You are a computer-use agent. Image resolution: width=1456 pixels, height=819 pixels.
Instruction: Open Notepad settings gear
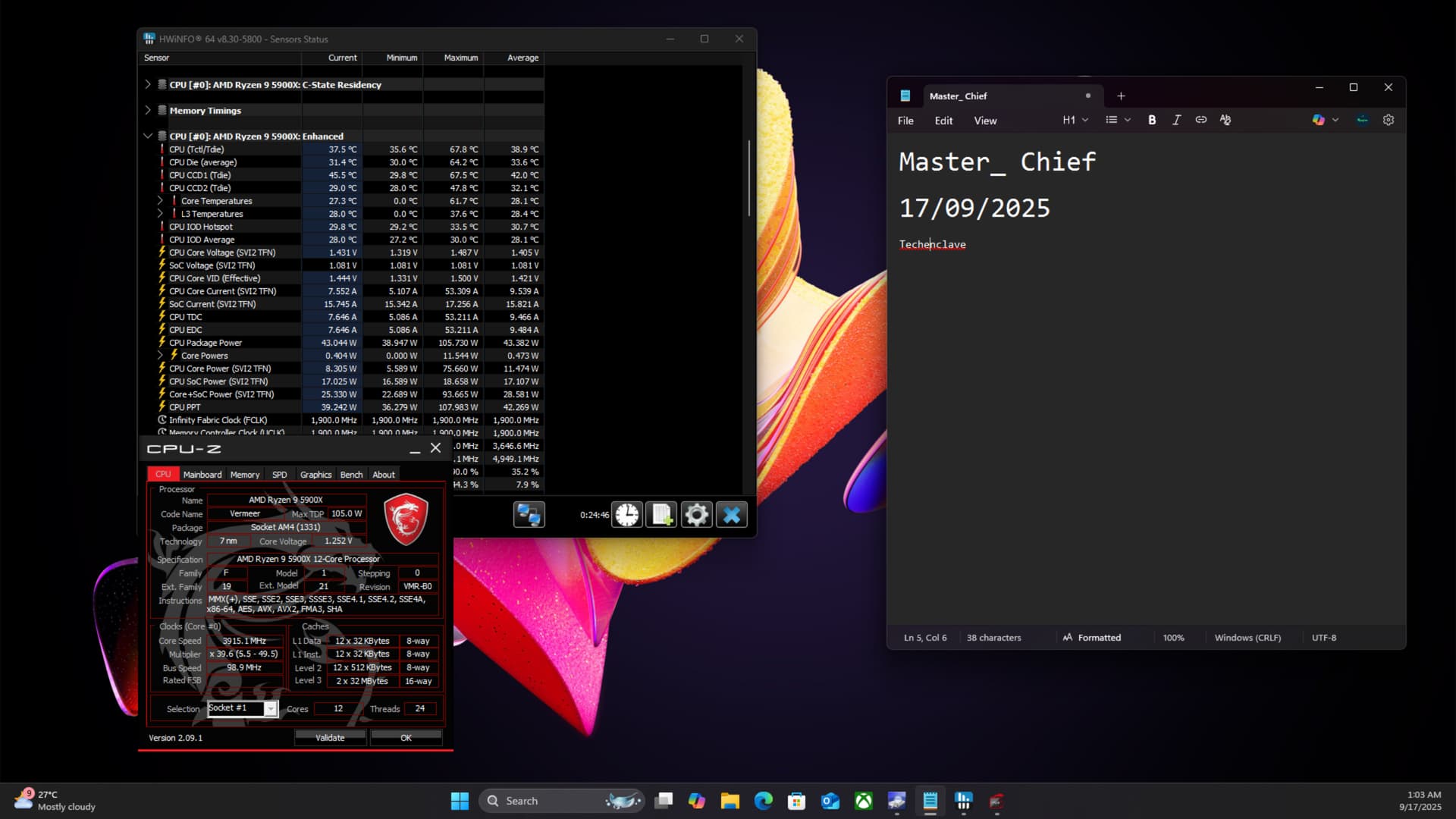click(x=1389, y=120)
